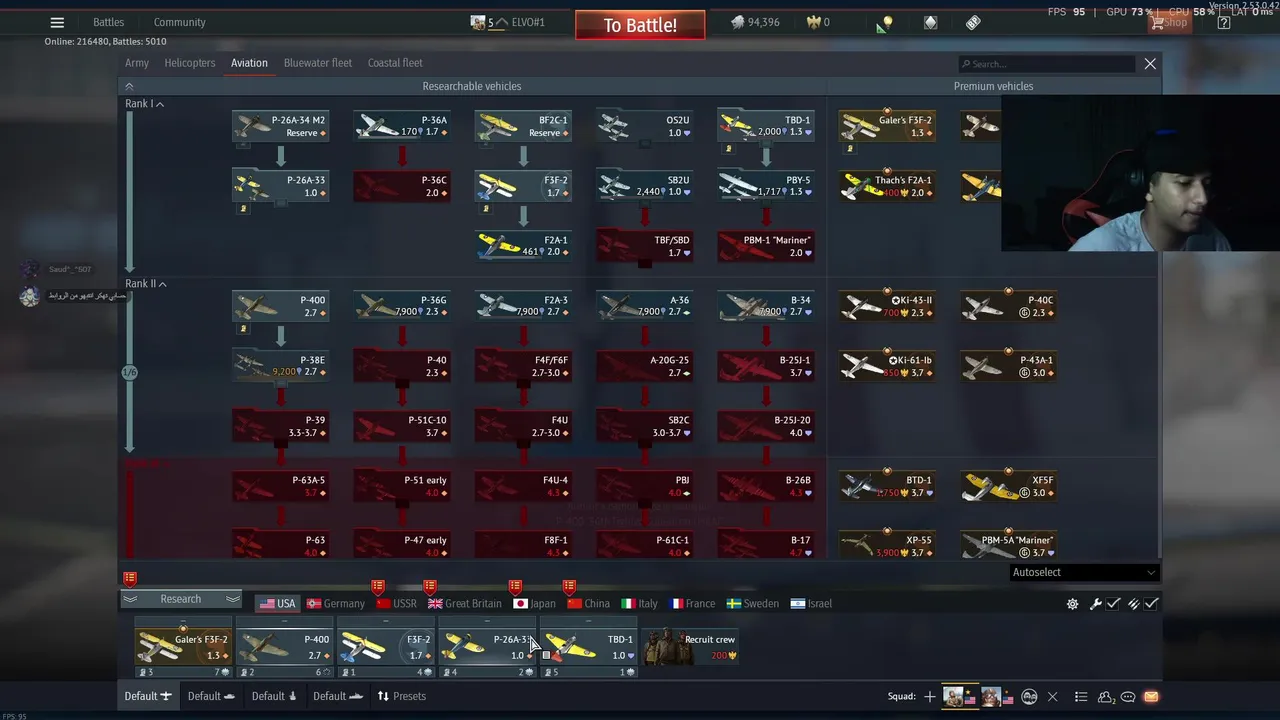Select the P-36A aircraft card
This screenshot has height=720, width=1280.
pos(402,126)
